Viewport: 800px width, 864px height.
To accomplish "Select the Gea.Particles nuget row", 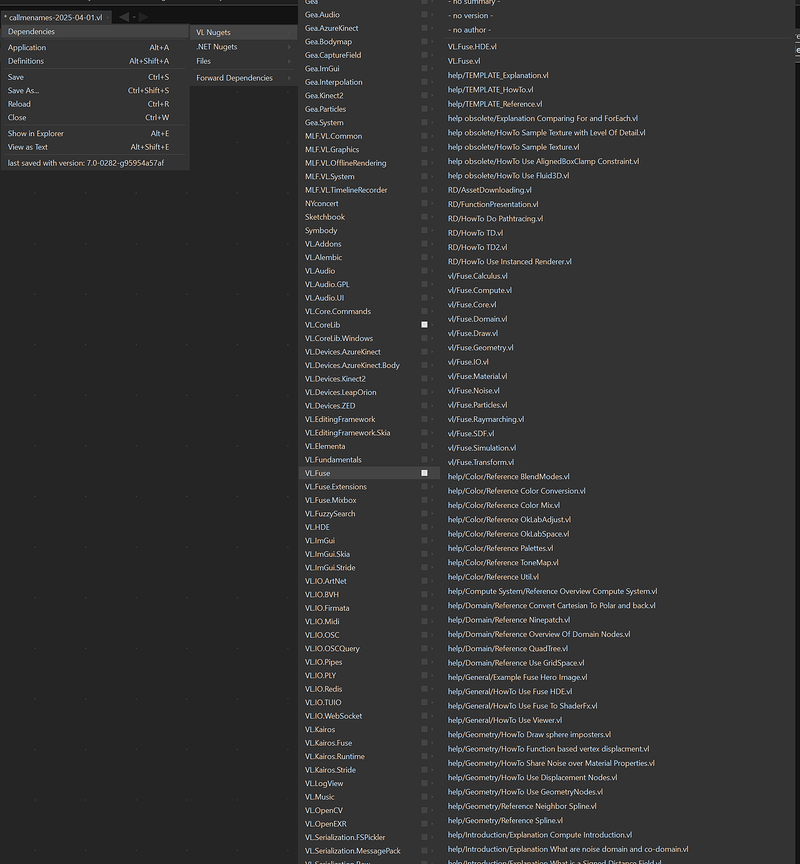I will [x=369, y=109].
